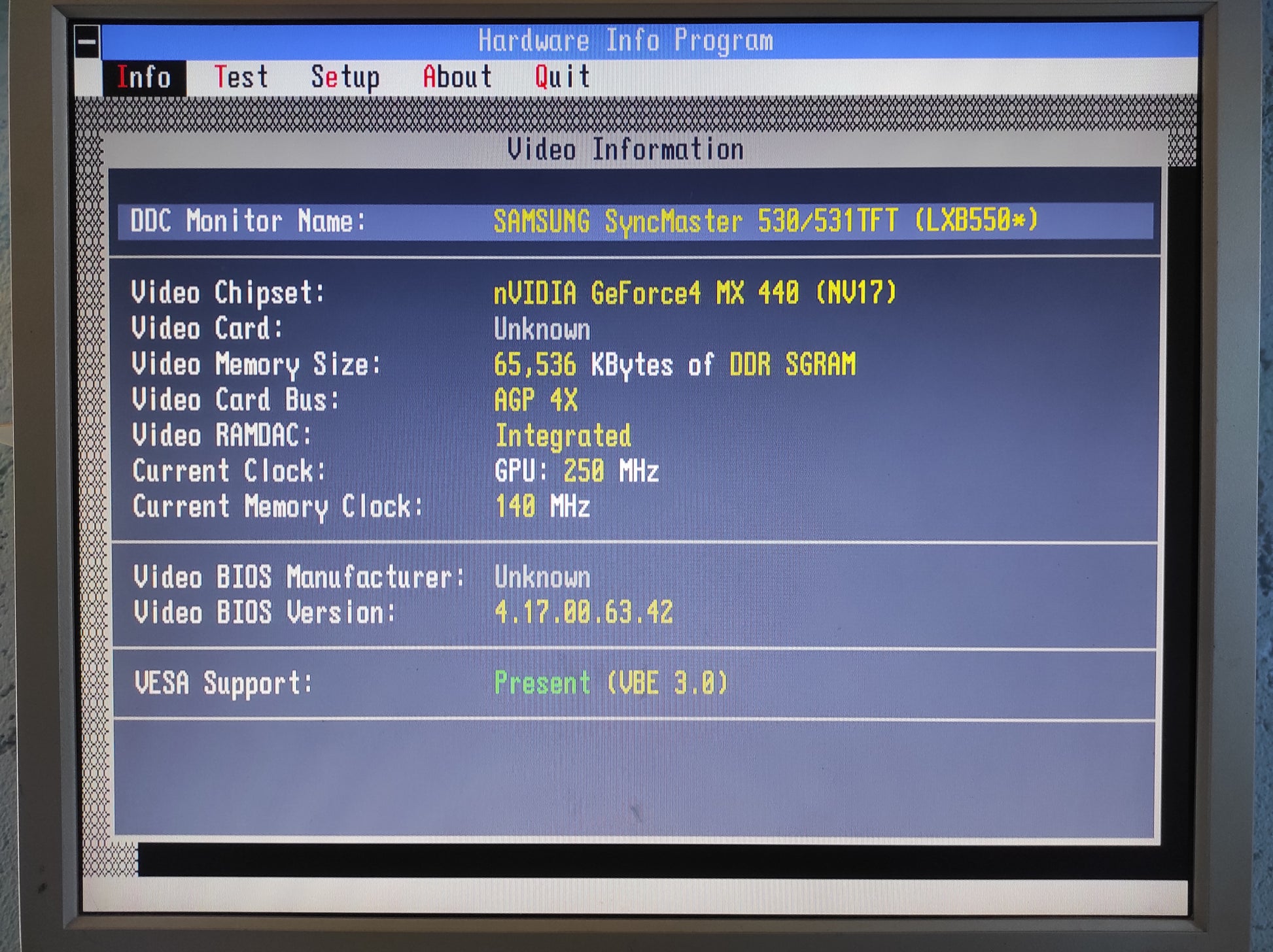
Task: Click the Video Memory Size value
Action: [x=674, y=365]
